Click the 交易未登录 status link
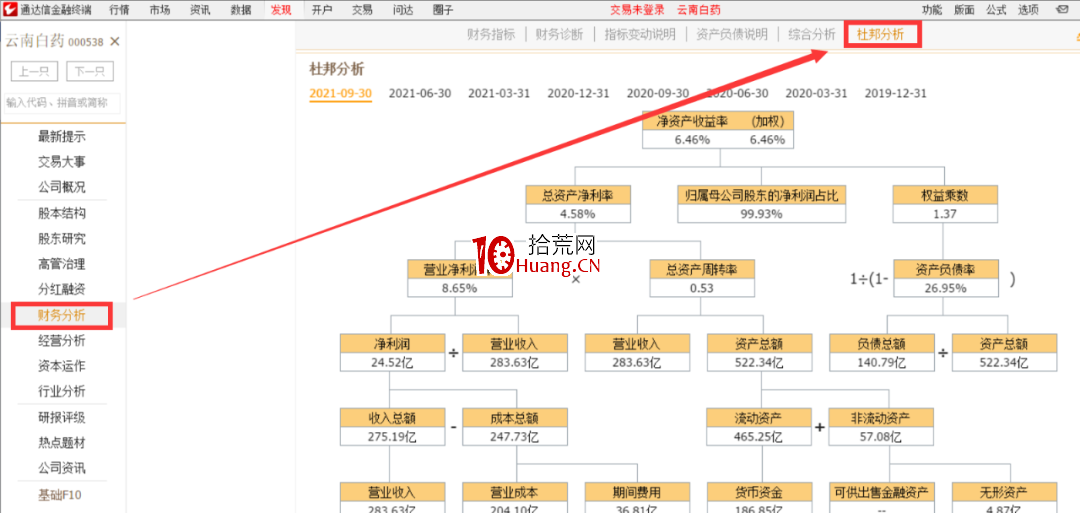 coord(637,10)
